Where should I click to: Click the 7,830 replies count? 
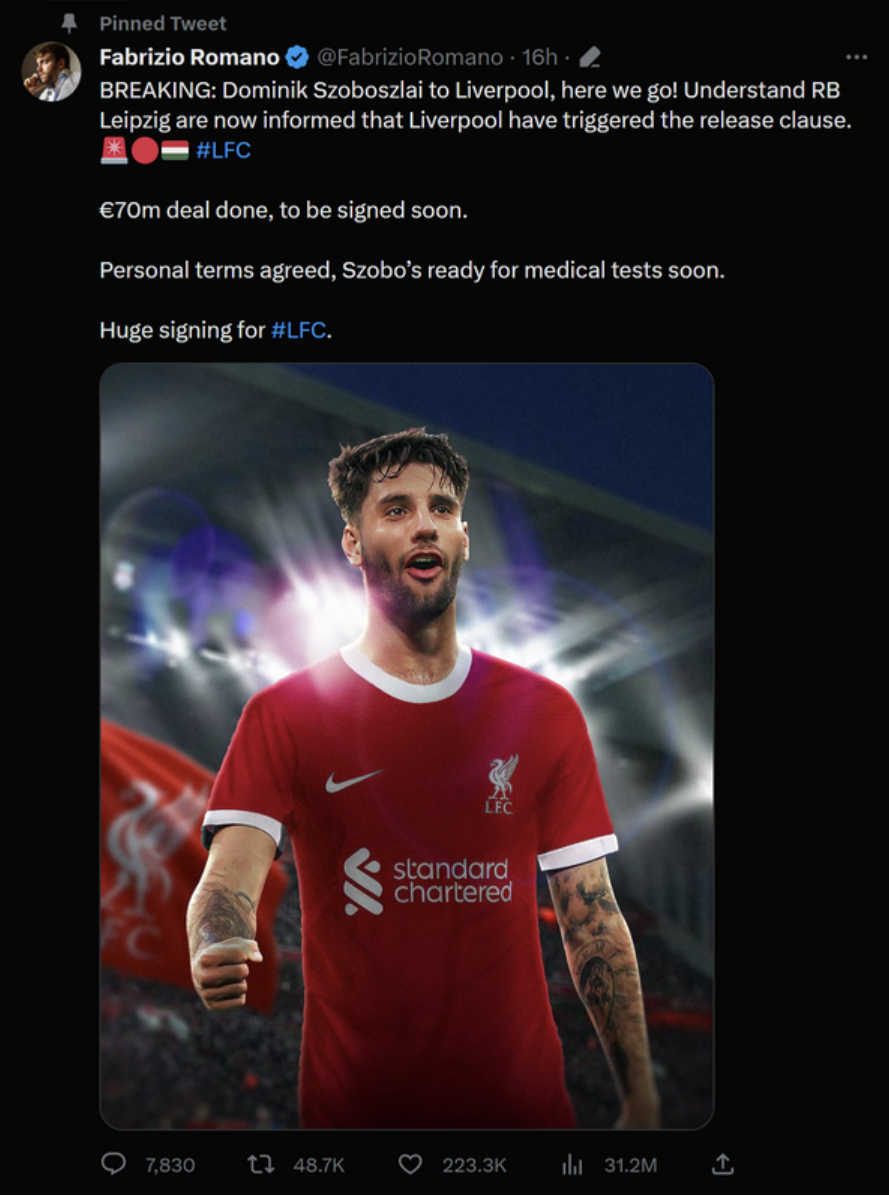[170, 1165]
